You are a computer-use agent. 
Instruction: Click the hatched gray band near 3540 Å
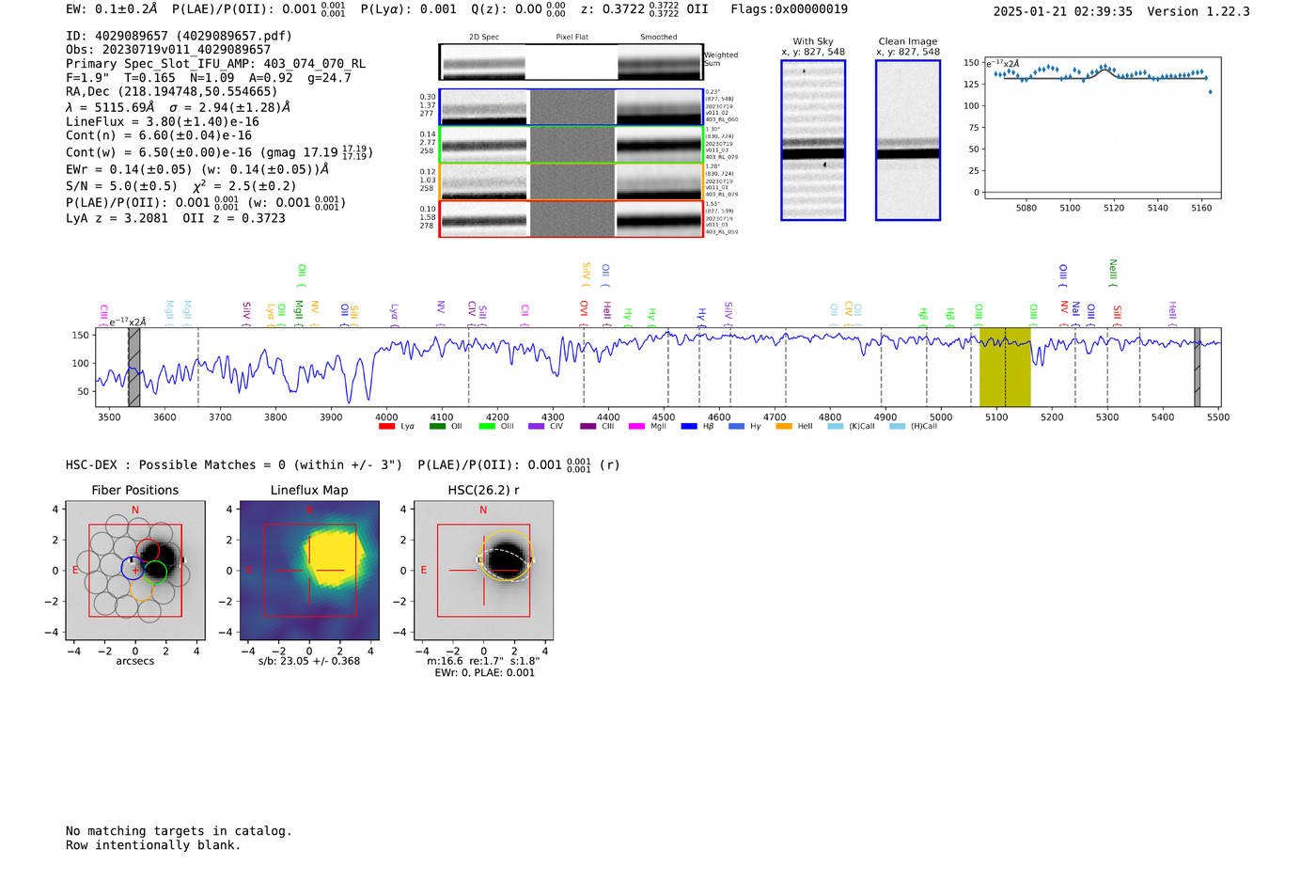click(134, 368)
